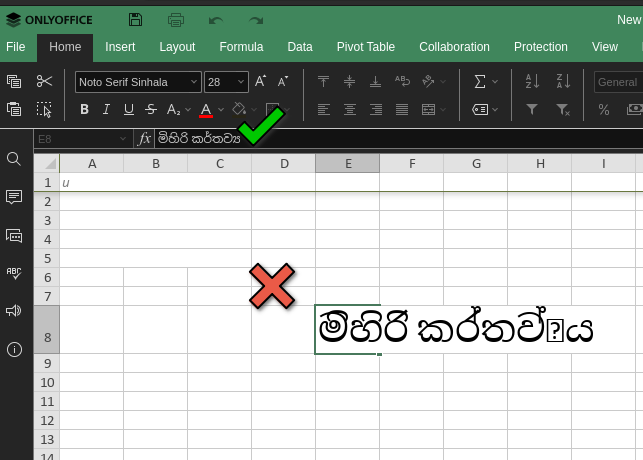This screenshot has width=643, height=460.
Task: Align text left in the cell
Action: [x=324, y=109]
